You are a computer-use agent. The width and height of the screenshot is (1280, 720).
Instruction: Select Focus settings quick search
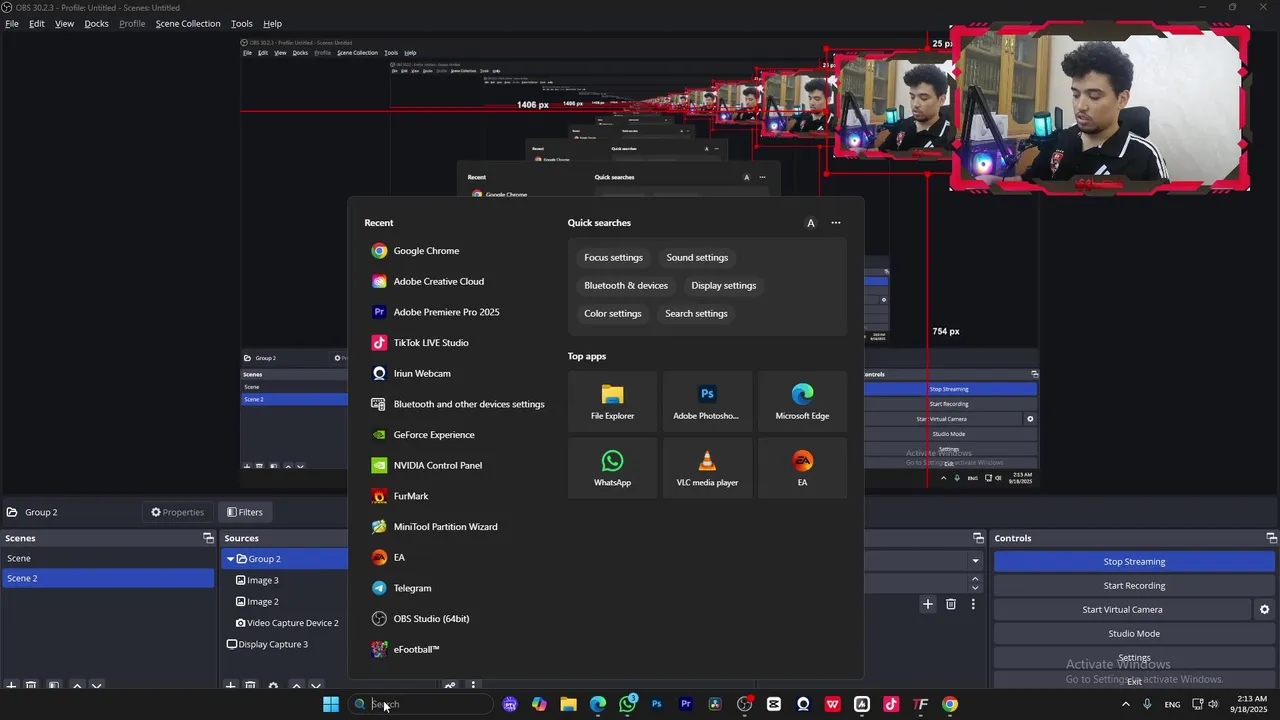tap(613, 258)
